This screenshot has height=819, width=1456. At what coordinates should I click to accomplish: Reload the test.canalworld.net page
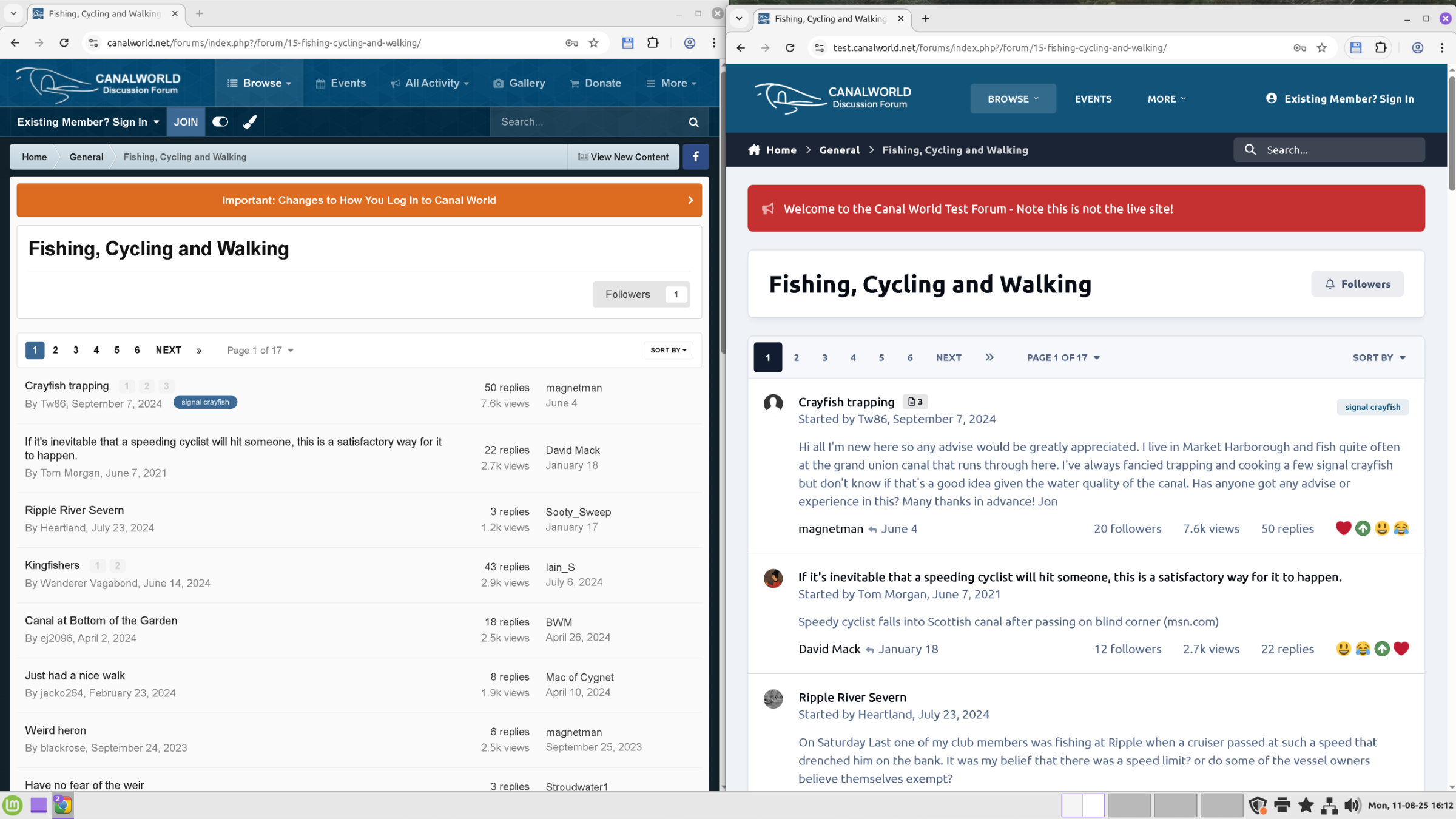(790, 48)
